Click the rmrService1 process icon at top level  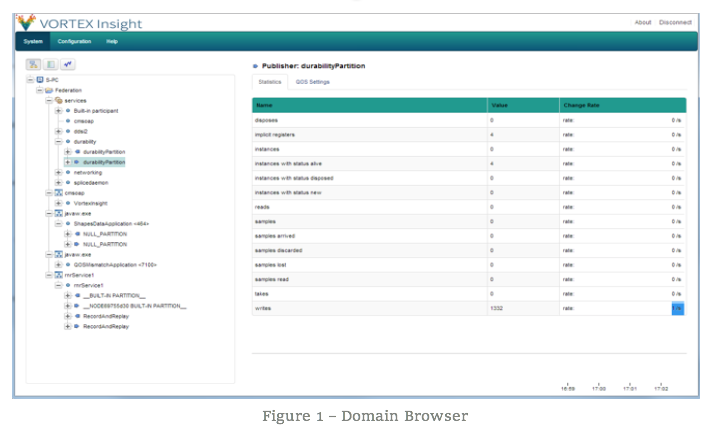[58, 275]
